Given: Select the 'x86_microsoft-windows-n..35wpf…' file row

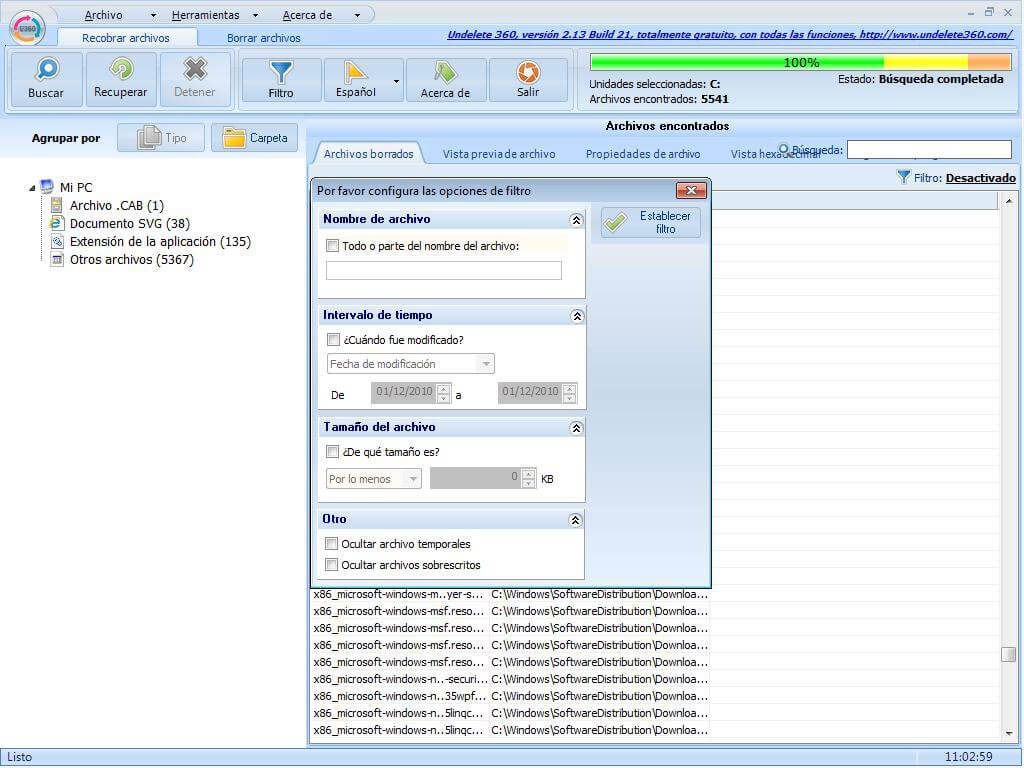Looking at the screenshot, I should pos(511,696).
